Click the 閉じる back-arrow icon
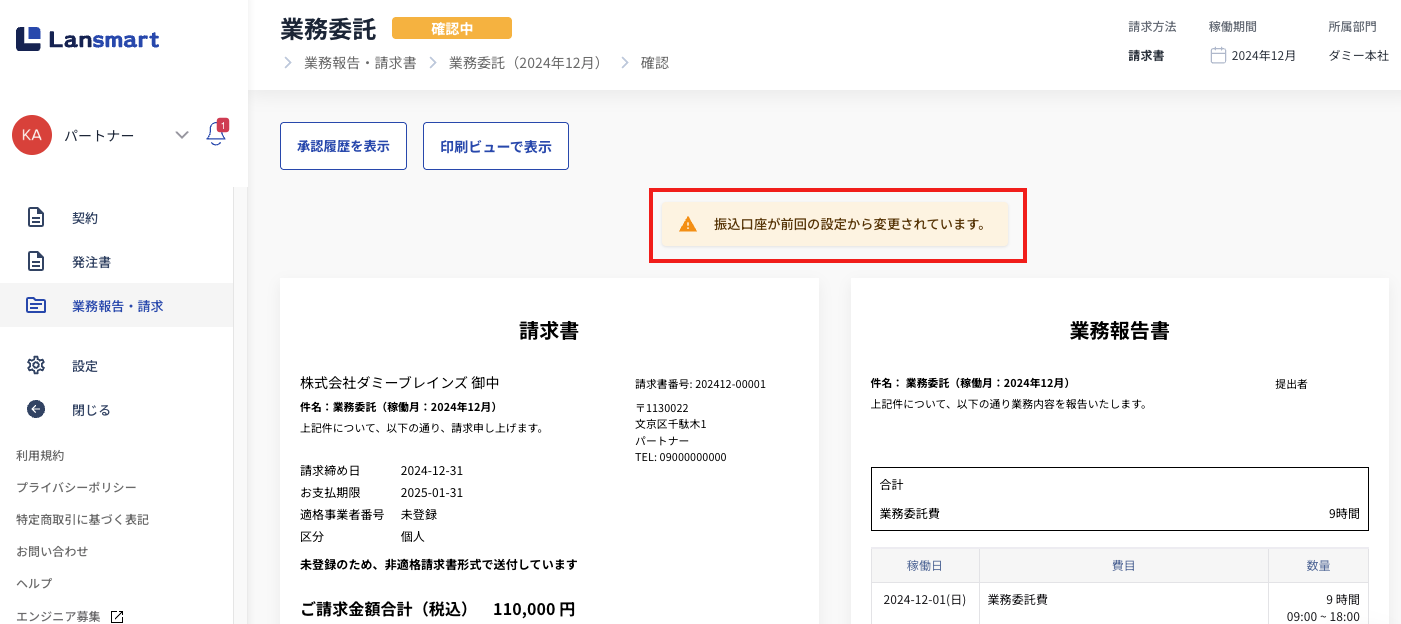The image size is (1401, 624). 36,409
